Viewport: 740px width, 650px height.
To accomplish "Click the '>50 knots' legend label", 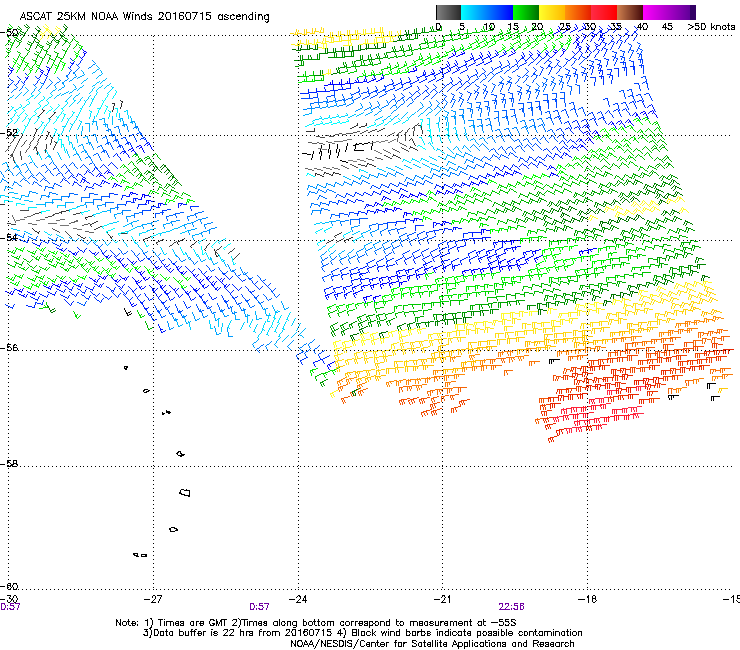I will click(x=711, y=27).
